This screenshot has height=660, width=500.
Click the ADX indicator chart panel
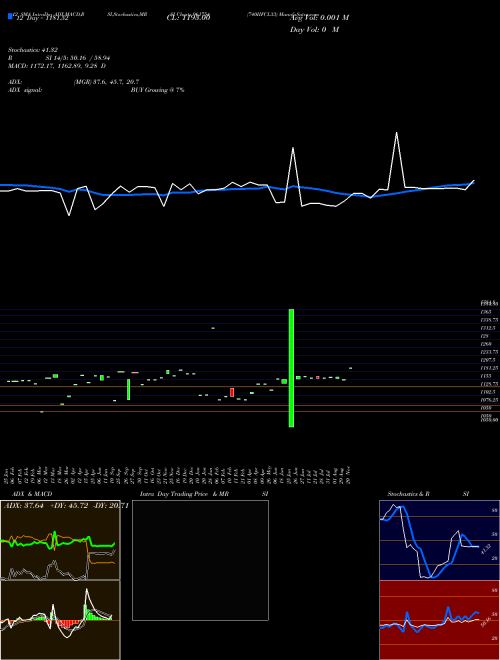(60, 540)
